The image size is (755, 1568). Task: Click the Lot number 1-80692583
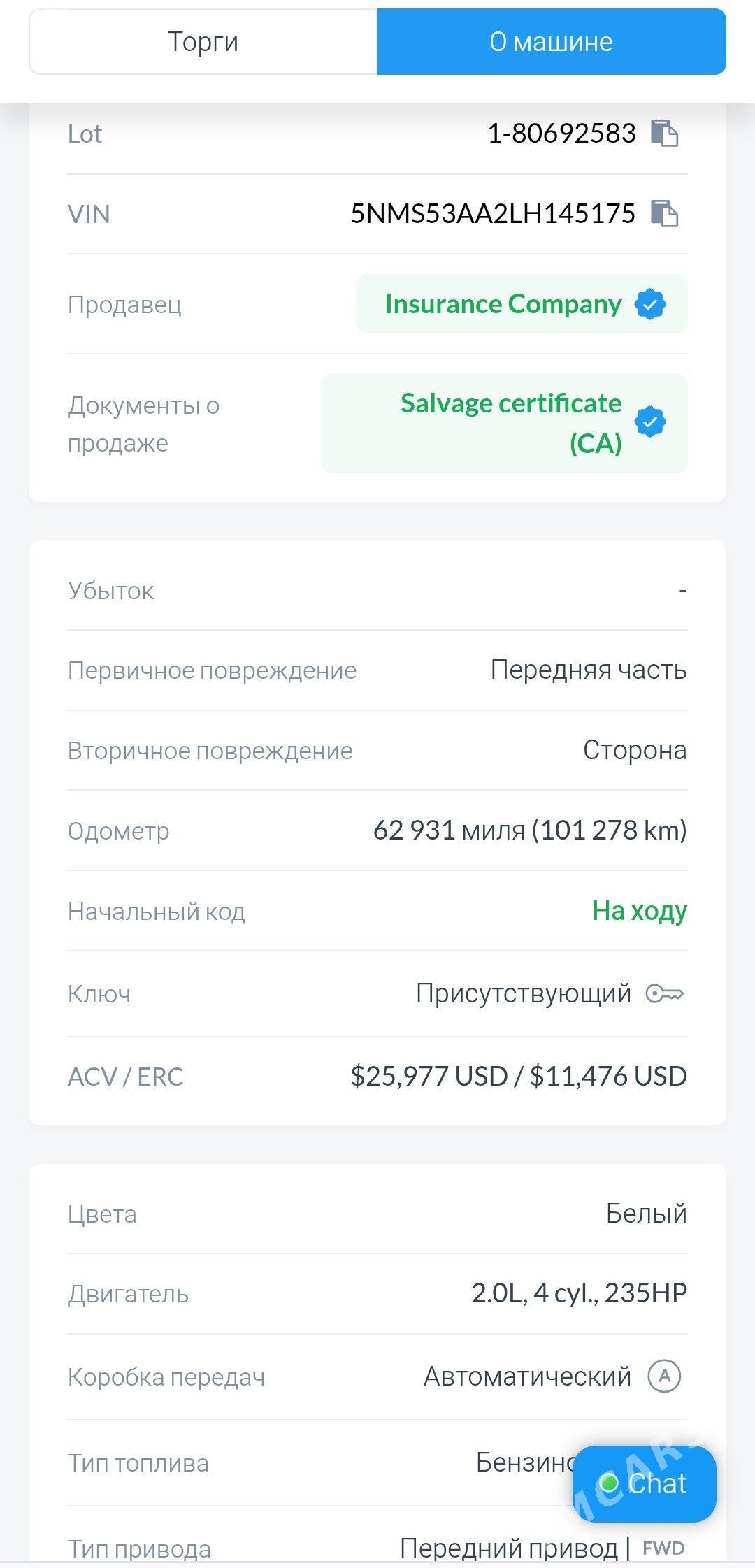click(561, 133)
